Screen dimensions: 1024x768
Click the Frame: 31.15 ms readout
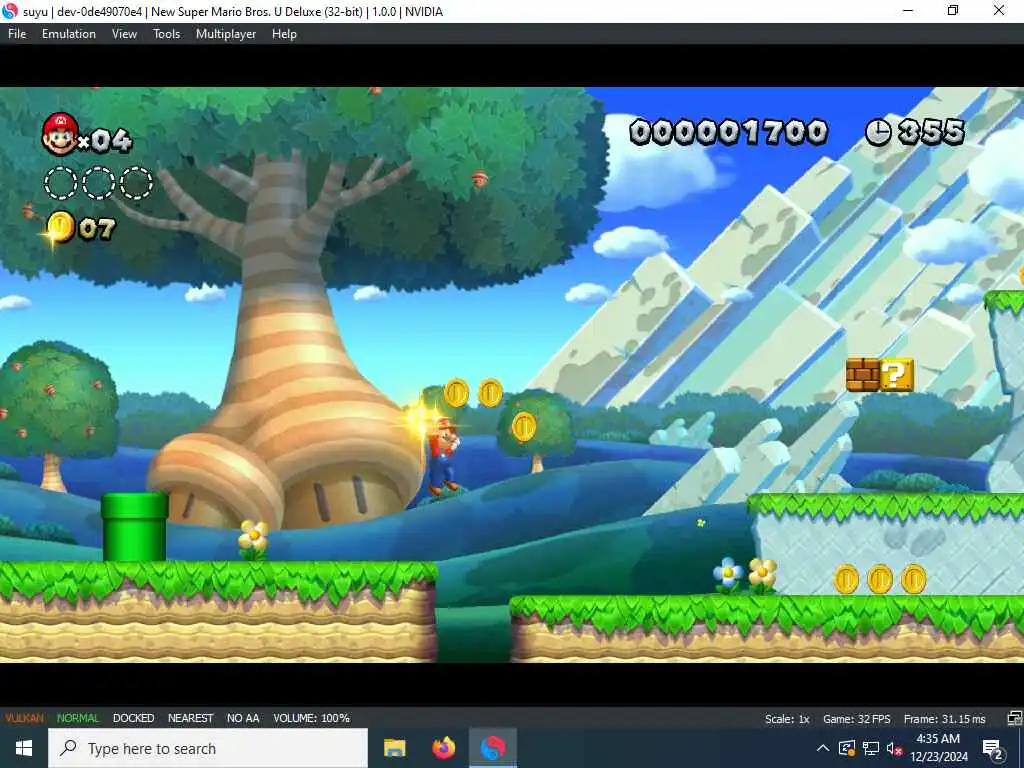click(944, 719)
